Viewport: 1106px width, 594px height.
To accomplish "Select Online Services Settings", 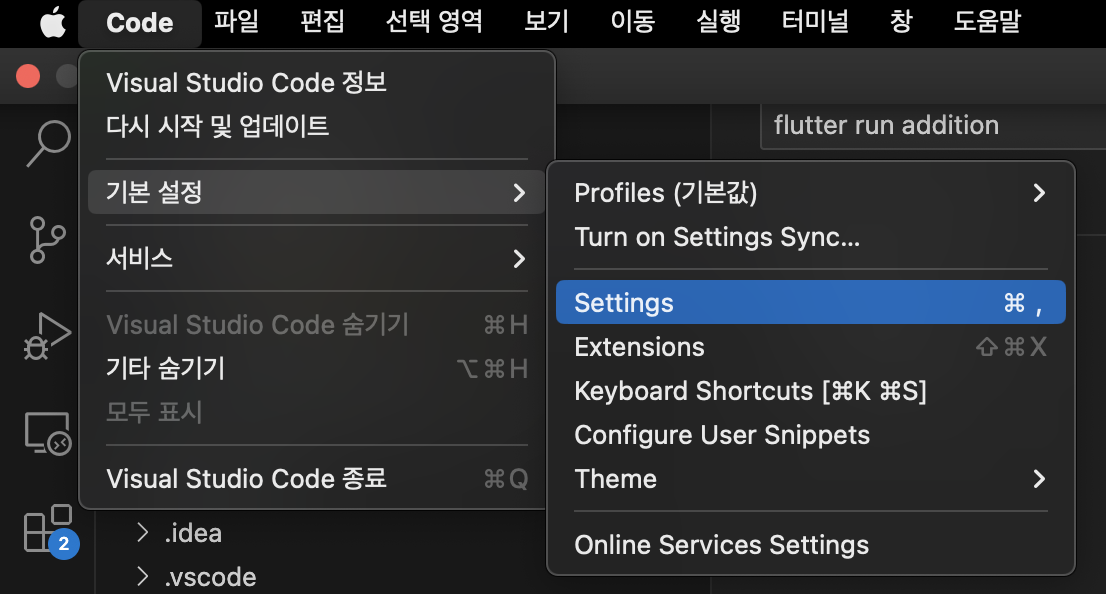I will coord(810,545).
